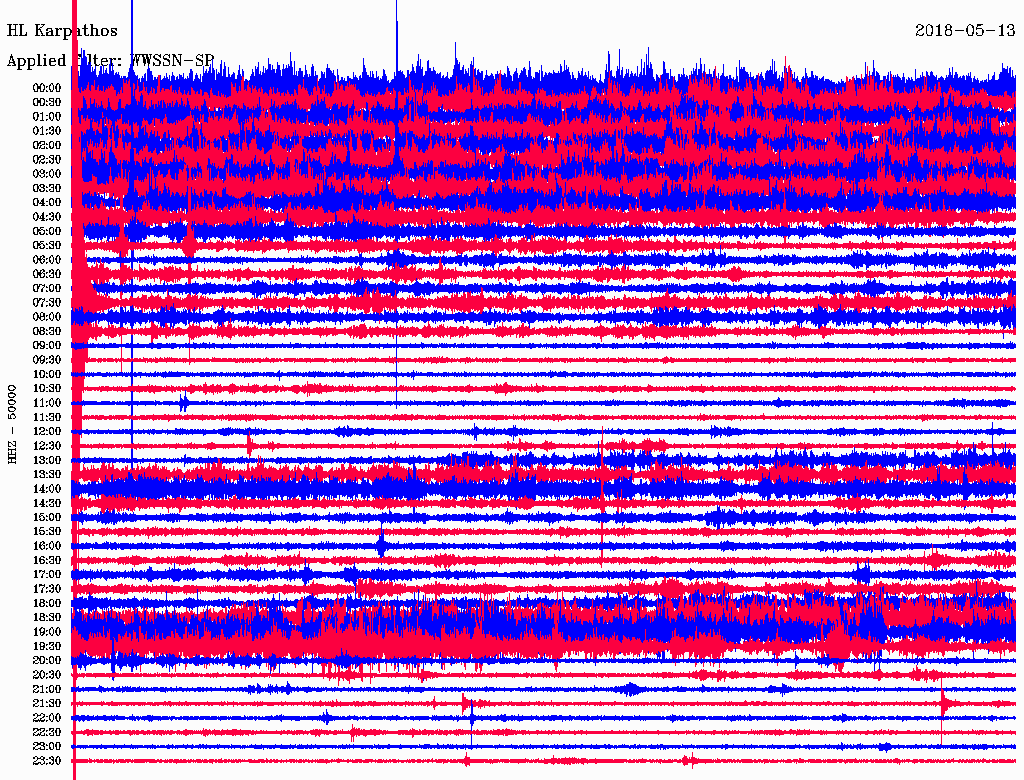Select the 07:30 time label
The width and height of the screenshot is (1024, 780).
click(46, 303)
